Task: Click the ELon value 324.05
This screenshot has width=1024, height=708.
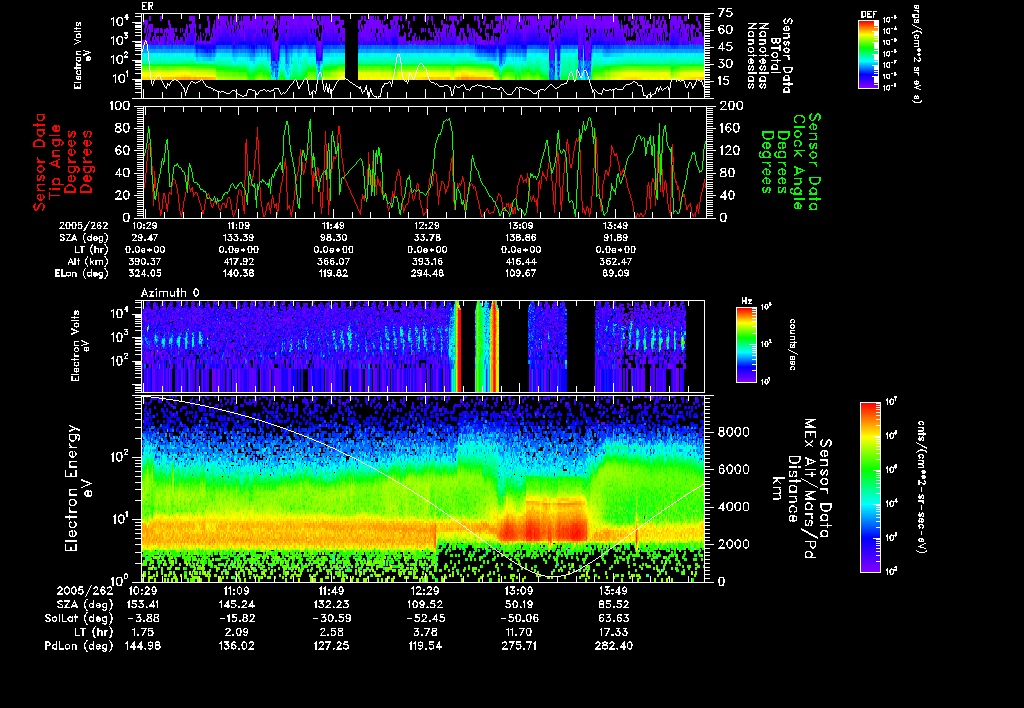Action: pyautogui.click(x=146, y=274)
